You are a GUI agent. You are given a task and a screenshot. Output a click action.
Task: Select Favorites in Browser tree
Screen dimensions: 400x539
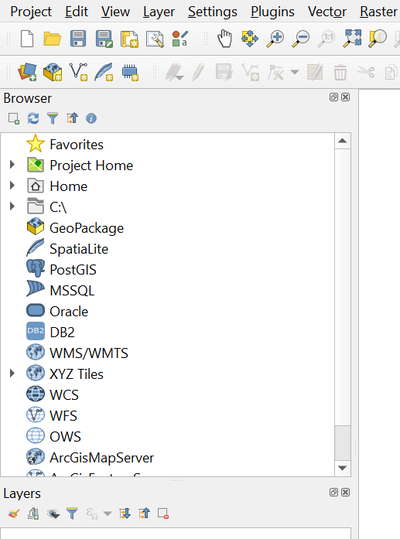(76, 144)
